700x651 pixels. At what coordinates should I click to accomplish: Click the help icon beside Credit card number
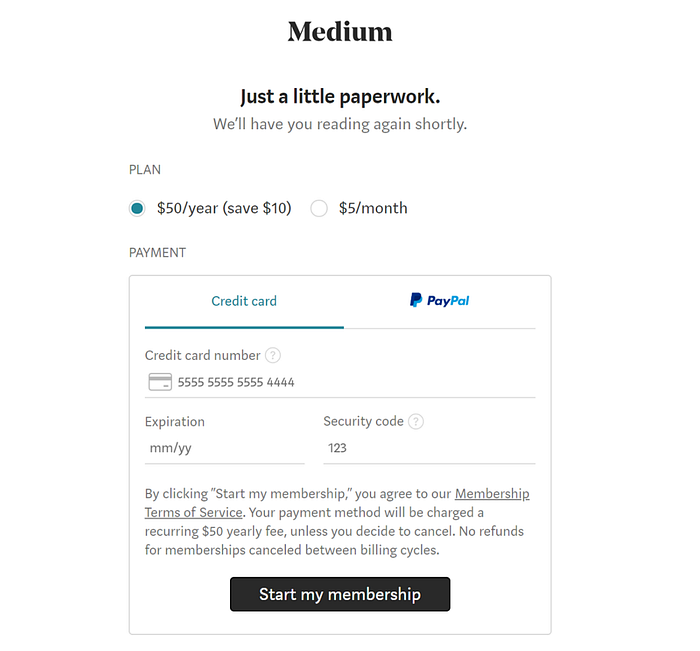(x=273, y=356)
